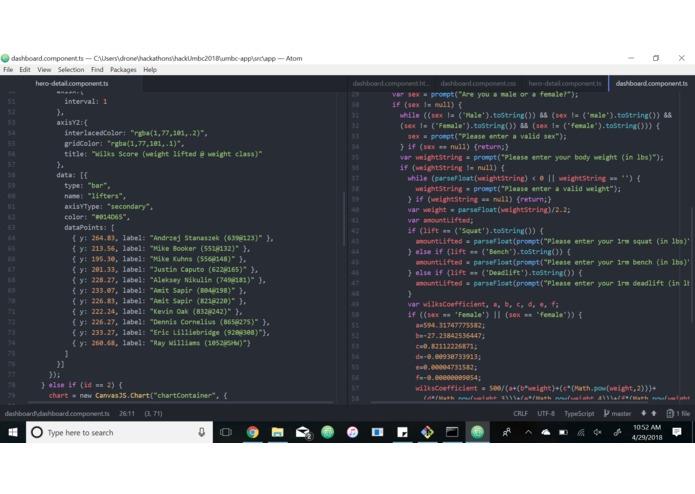The height and width of the screenshot is (494, 695).
Task: Click pen/link tray icon beside clock
Action: [x=617, y=432]
